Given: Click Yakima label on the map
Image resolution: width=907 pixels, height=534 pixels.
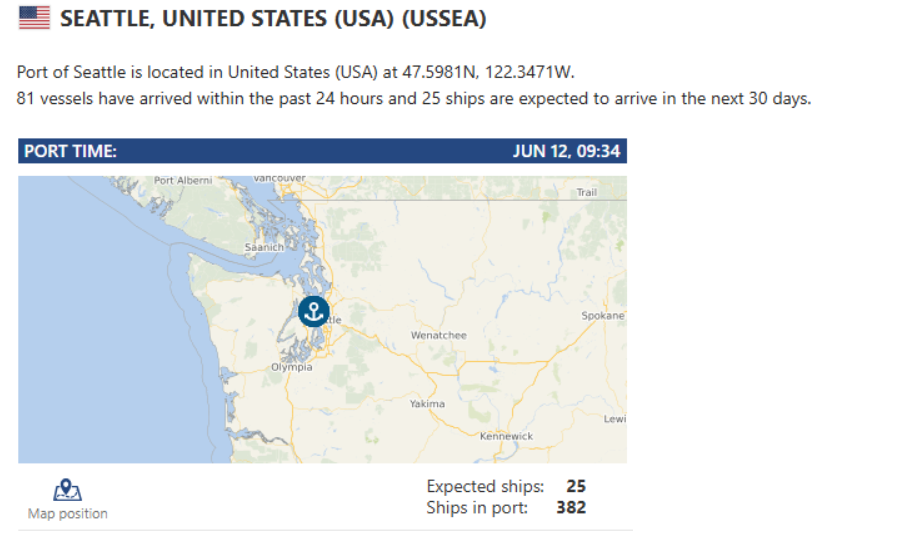Looking at the screenshot, I should [427, 404].
